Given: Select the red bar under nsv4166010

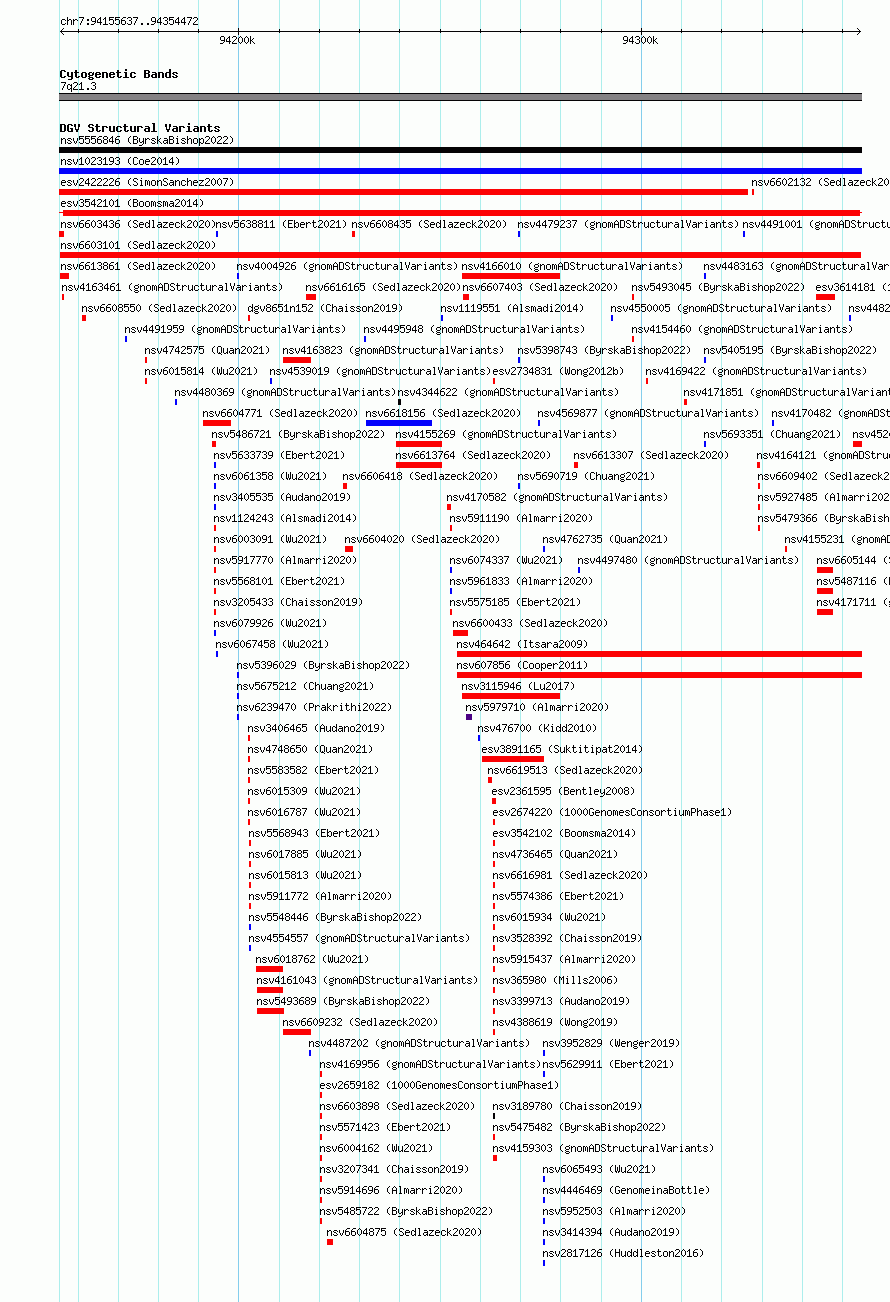Looking at the screenshot, I should (511, 276).
